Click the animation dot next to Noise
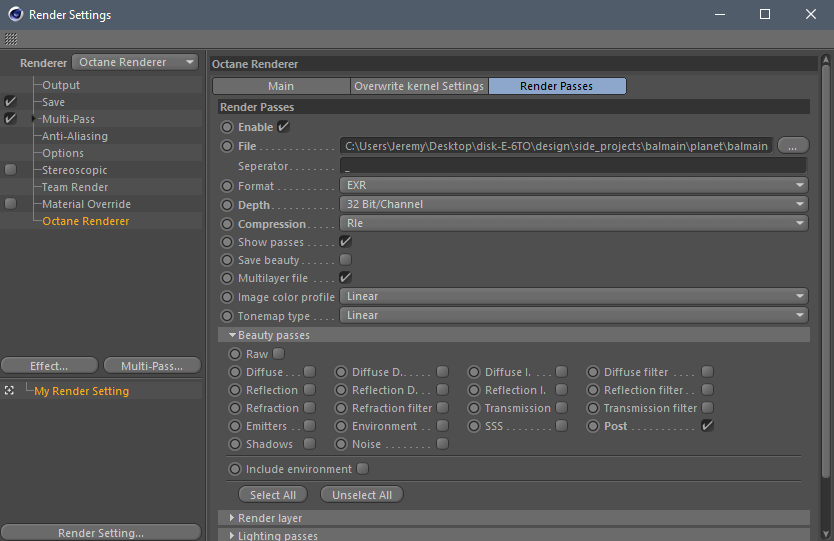The height and width of the screenshot is (541, 834). pyautogui.click(x=341, y=444)
